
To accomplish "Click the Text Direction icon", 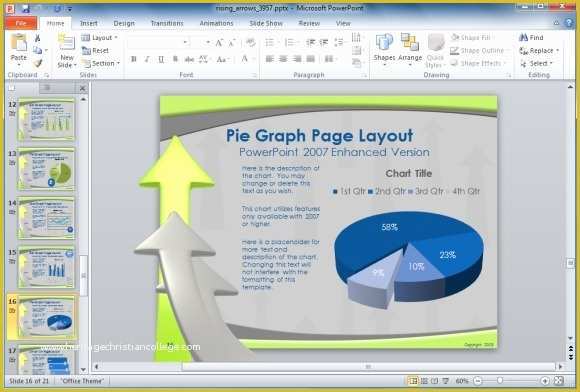I will [x=356, y=37].
